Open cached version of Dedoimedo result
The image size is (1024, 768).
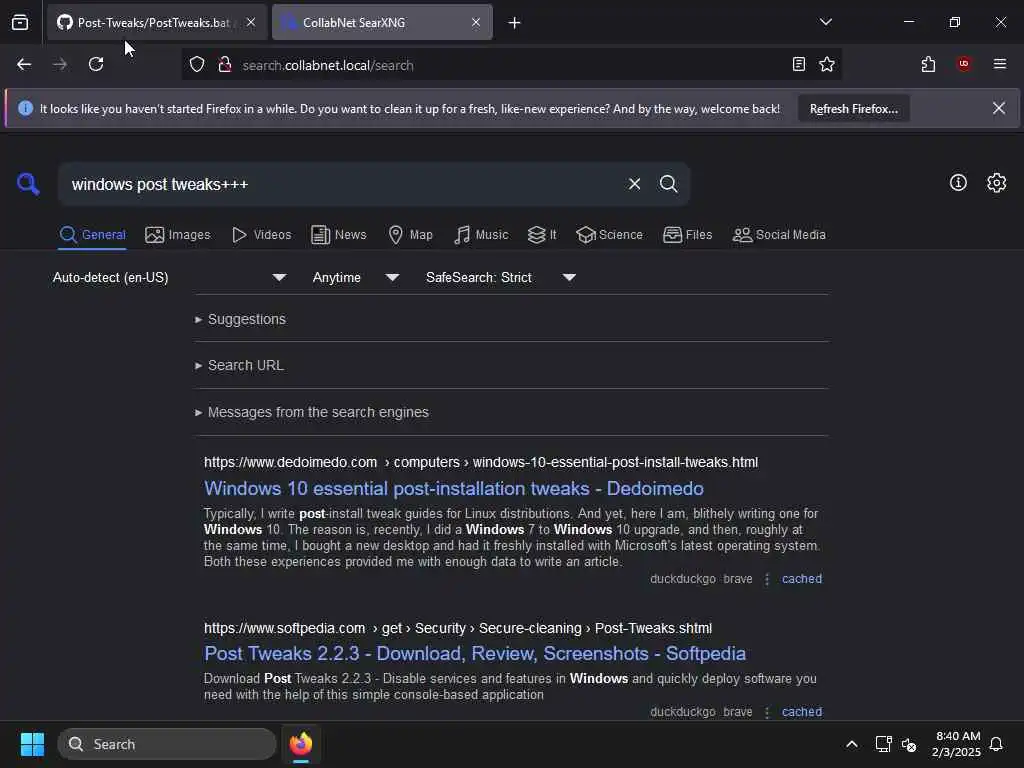point(802,579)
